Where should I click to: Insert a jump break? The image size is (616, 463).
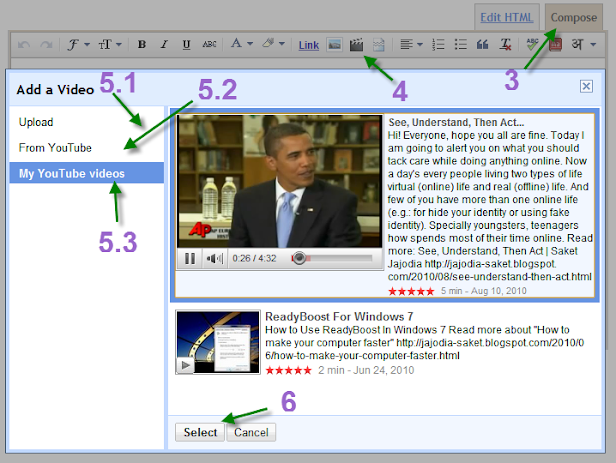(x=378, y=45)
